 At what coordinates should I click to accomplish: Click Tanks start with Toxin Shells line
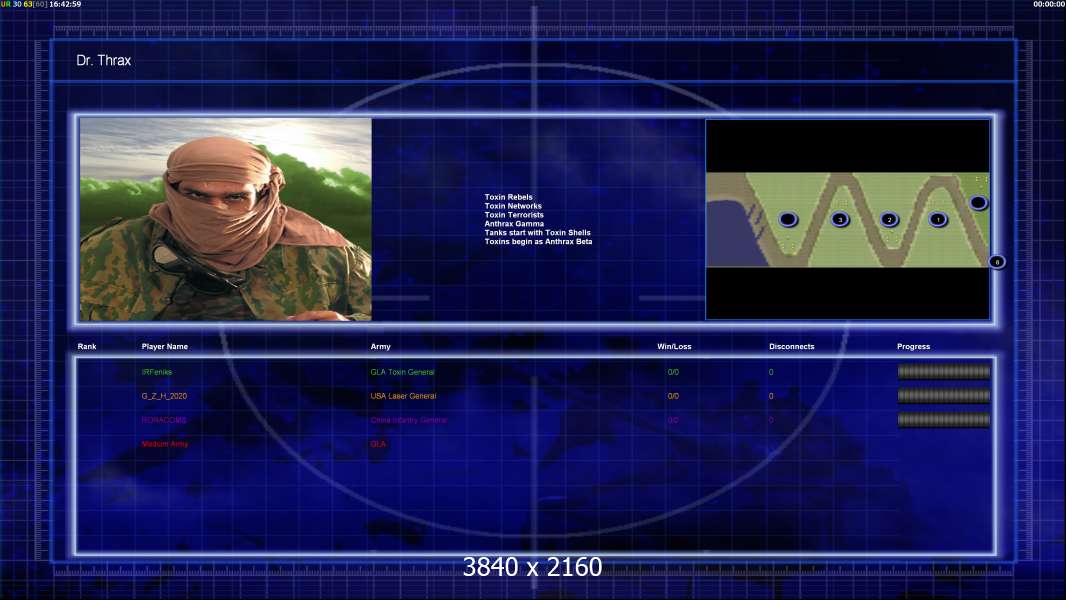(x=538, y=232)
